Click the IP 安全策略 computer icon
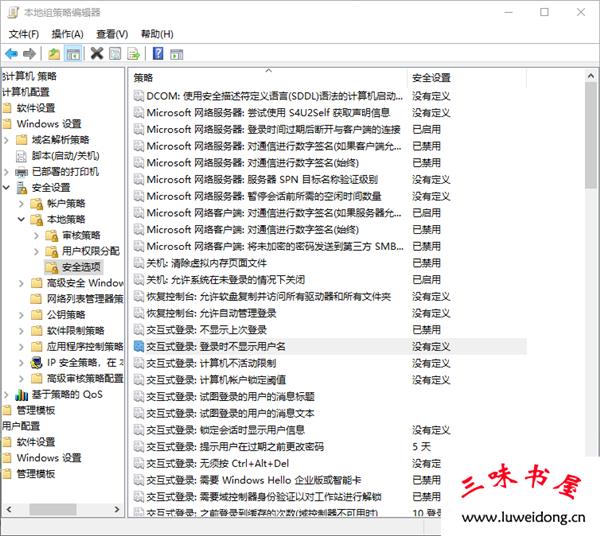Screen dimensions: 600x536 pos(36,362)
